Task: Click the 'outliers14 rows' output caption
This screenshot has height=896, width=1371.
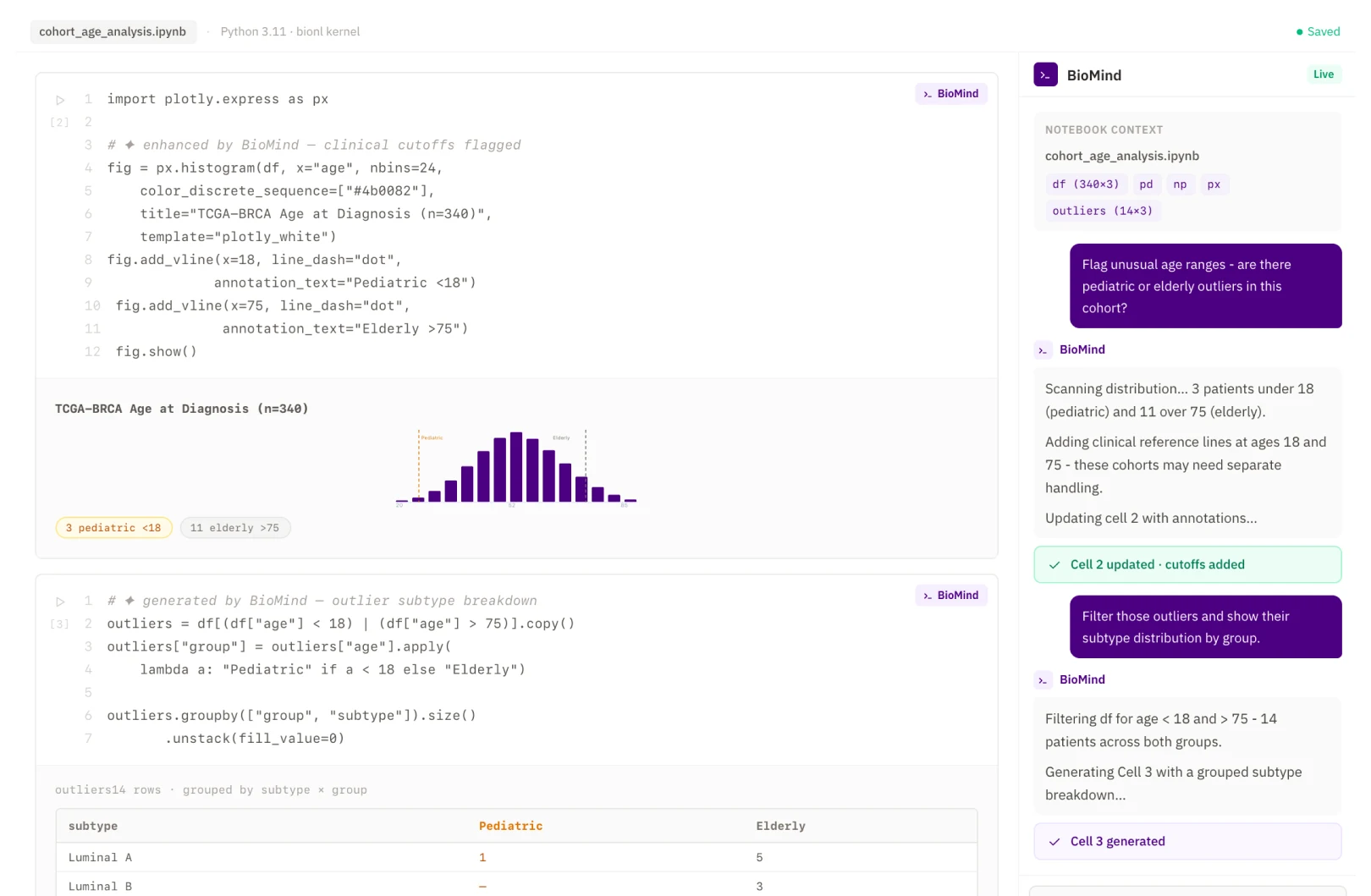Action: [x=211, y=789]
